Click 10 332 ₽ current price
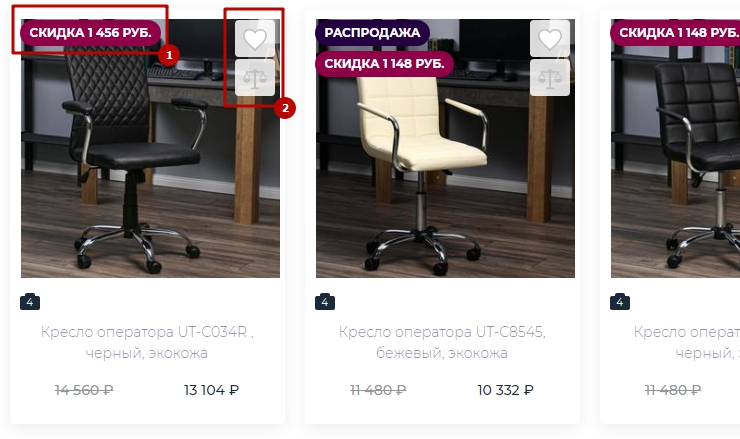 (x=505, y=390)
